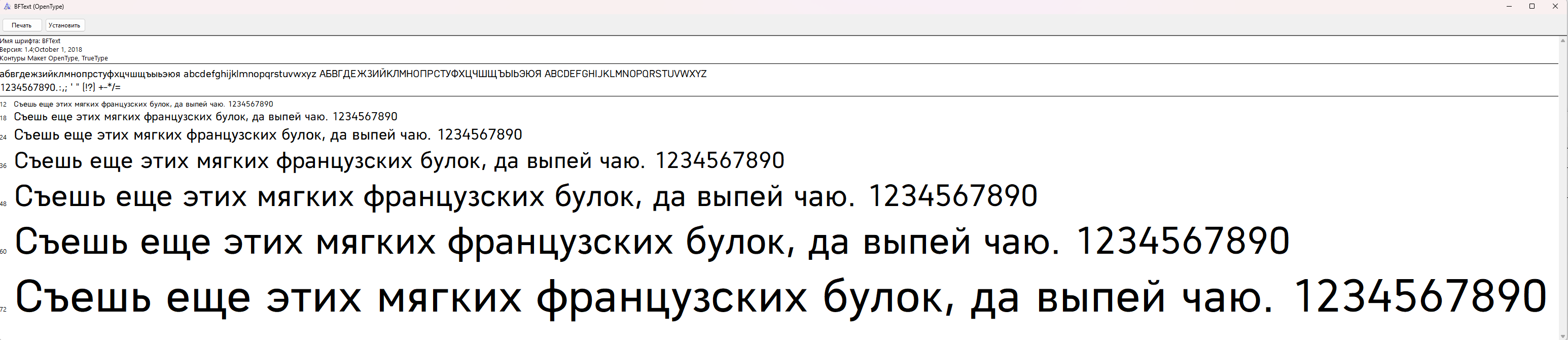Screen dimensions: 1568x340
Task: Click the 36-point sample sentence
Action: [x=399, y=161]
